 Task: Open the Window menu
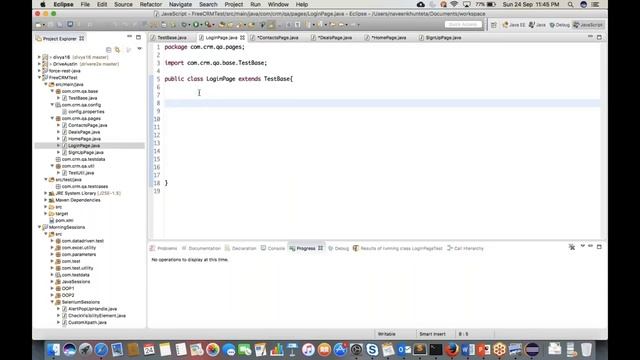pyautogui.click(x=278, y=4)
